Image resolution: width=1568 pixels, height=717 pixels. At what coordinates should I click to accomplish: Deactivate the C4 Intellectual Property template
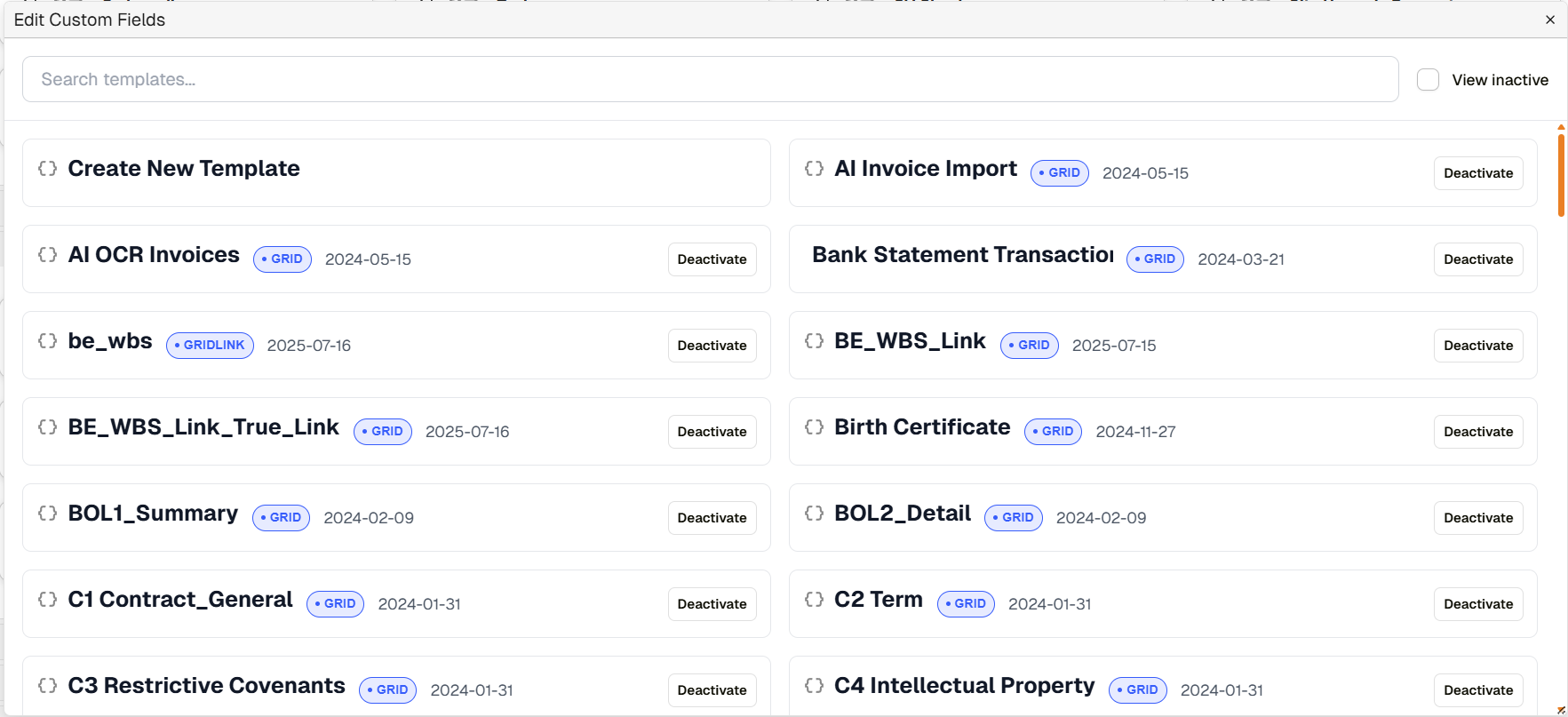click(1478, 690)
